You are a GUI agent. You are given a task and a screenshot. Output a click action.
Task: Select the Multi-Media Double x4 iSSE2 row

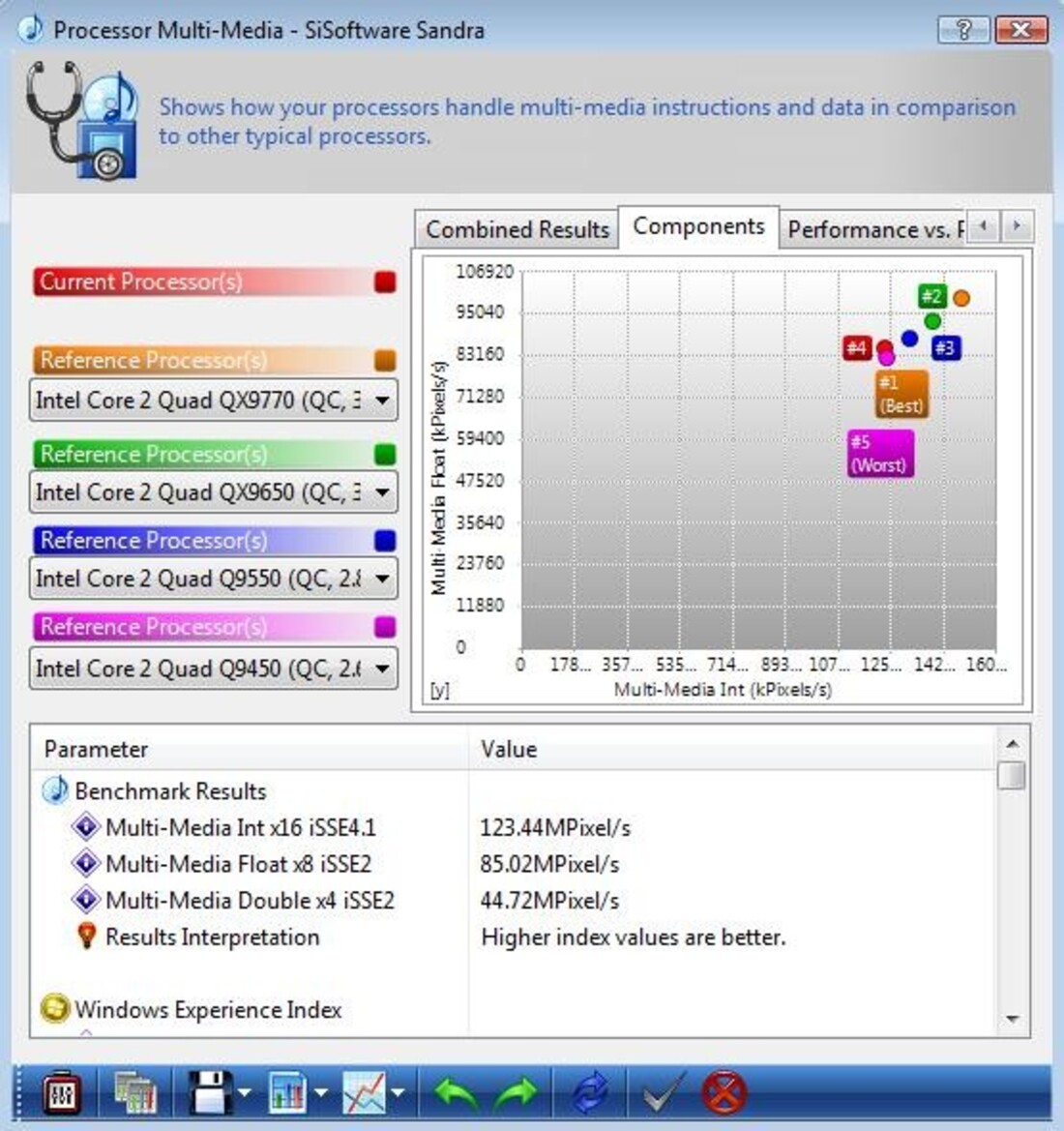[512, 901]
